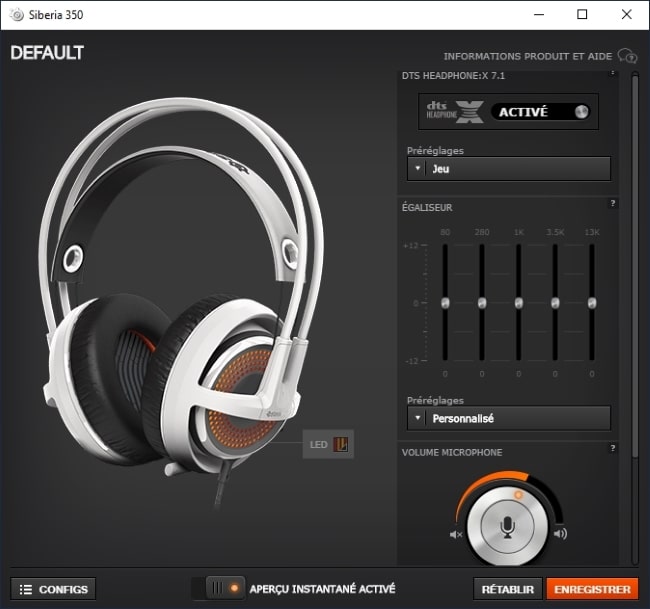The width and height of the screenshot is (650, 609).
Task: Click the VOLUME MICROPHONE section heading
Action: pos(452,452)
